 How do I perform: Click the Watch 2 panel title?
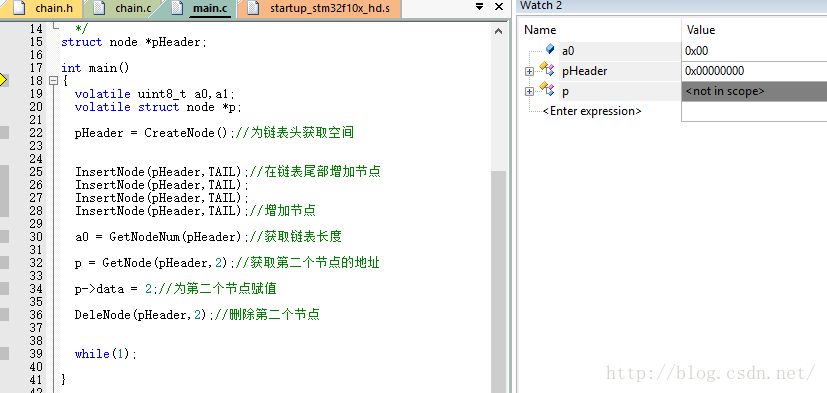pyautogui.click(x=541, y=6)
